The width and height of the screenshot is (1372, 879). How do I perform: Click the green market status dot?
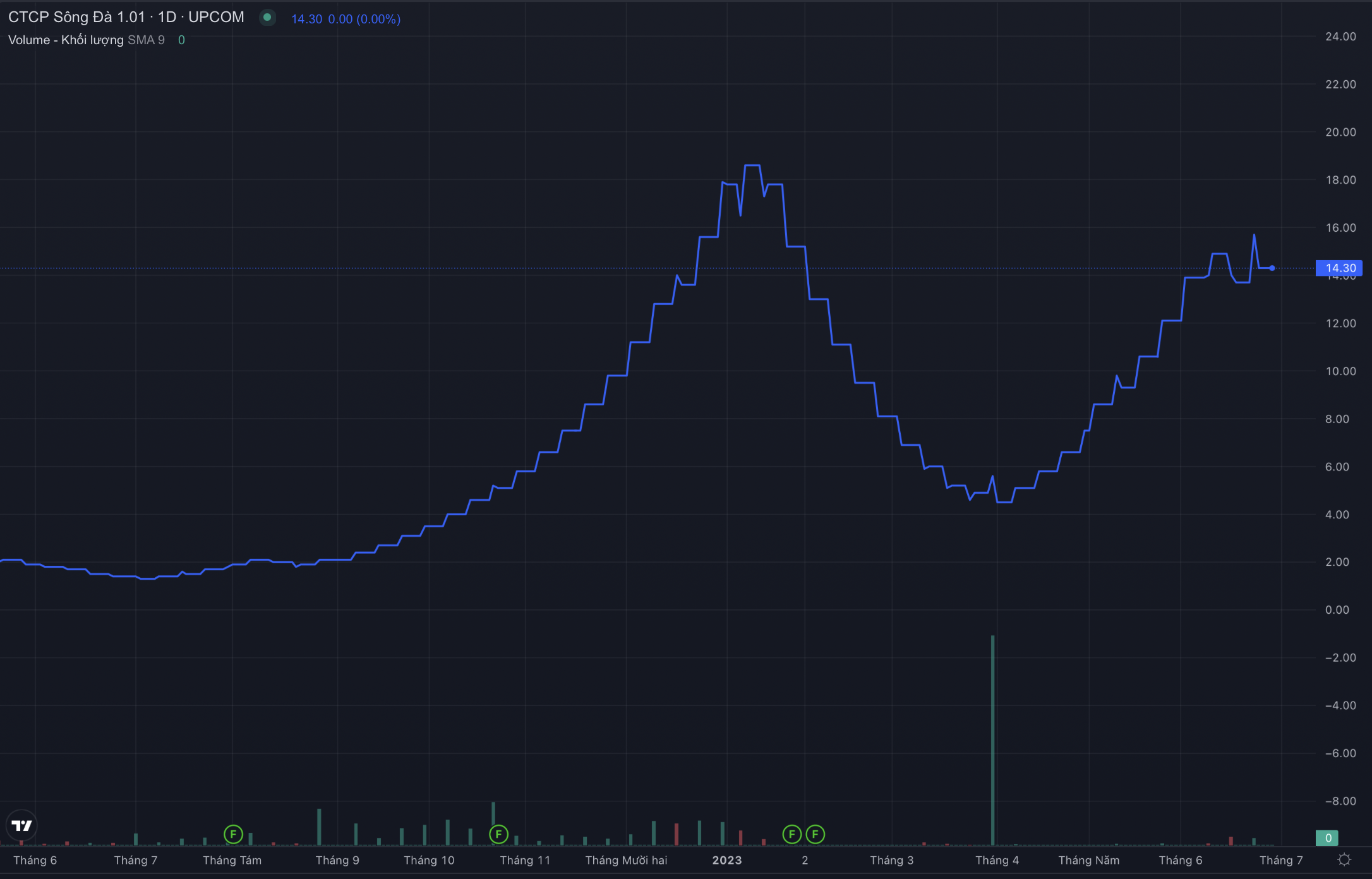(x=267, y=18)
